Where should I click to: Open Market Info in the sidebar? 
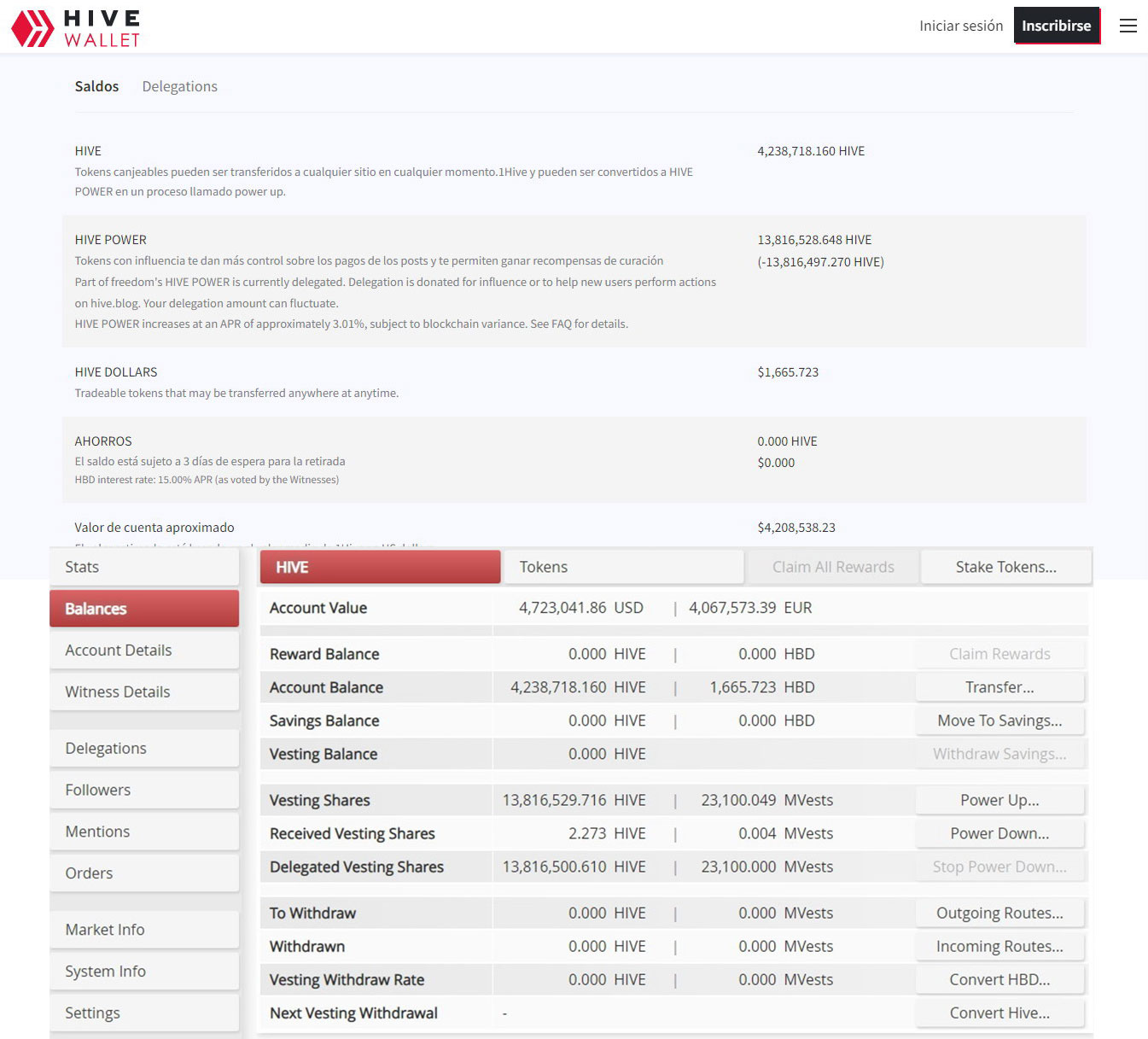pyautogui.click(x=144, y=930)
